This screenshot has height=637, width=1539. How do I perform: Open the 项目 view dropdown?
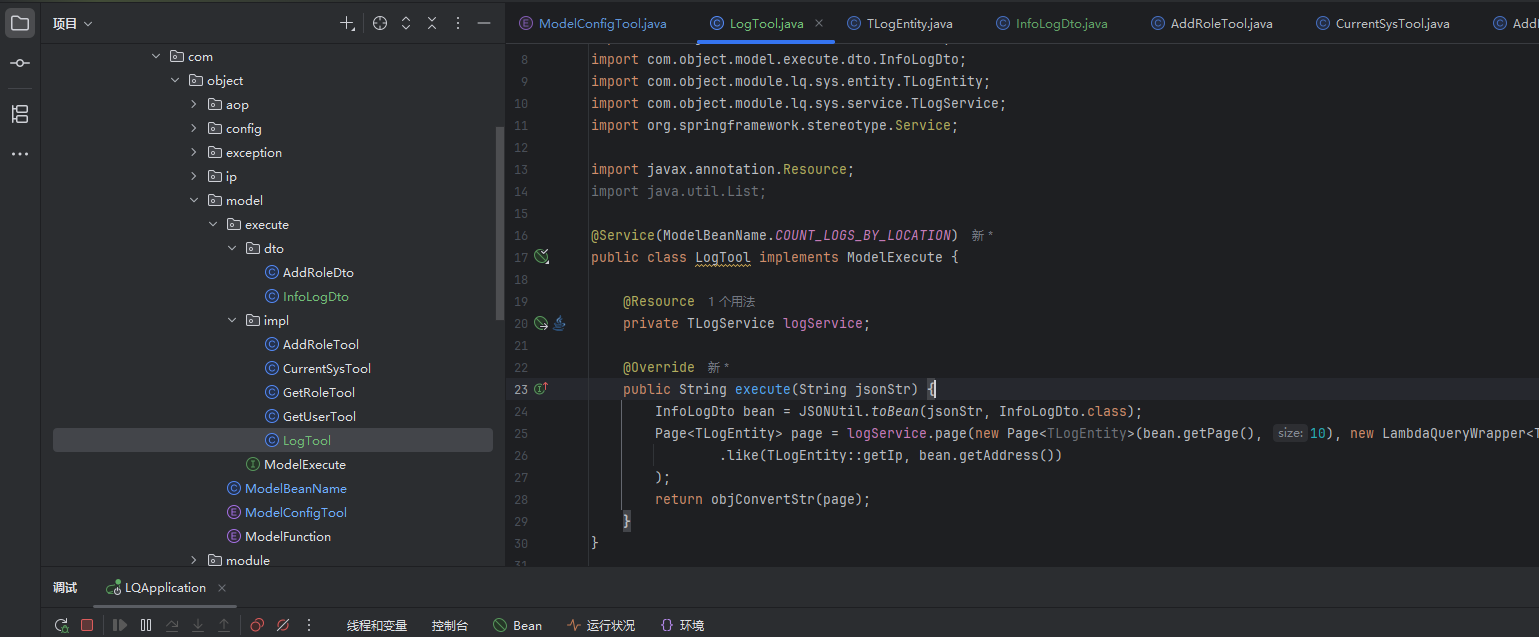point(72,23)
